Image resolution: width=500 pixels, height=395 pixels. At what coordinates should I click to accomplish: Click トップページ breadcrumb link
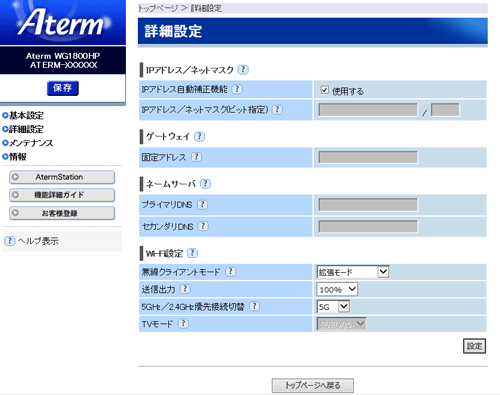point(158,8)
